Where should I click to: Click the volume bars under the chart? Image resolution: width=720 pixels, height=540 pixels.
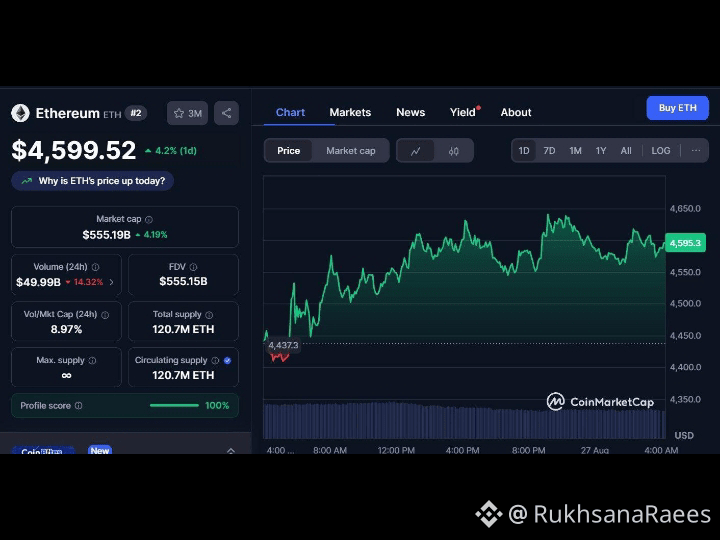click(x=464, y=421)
